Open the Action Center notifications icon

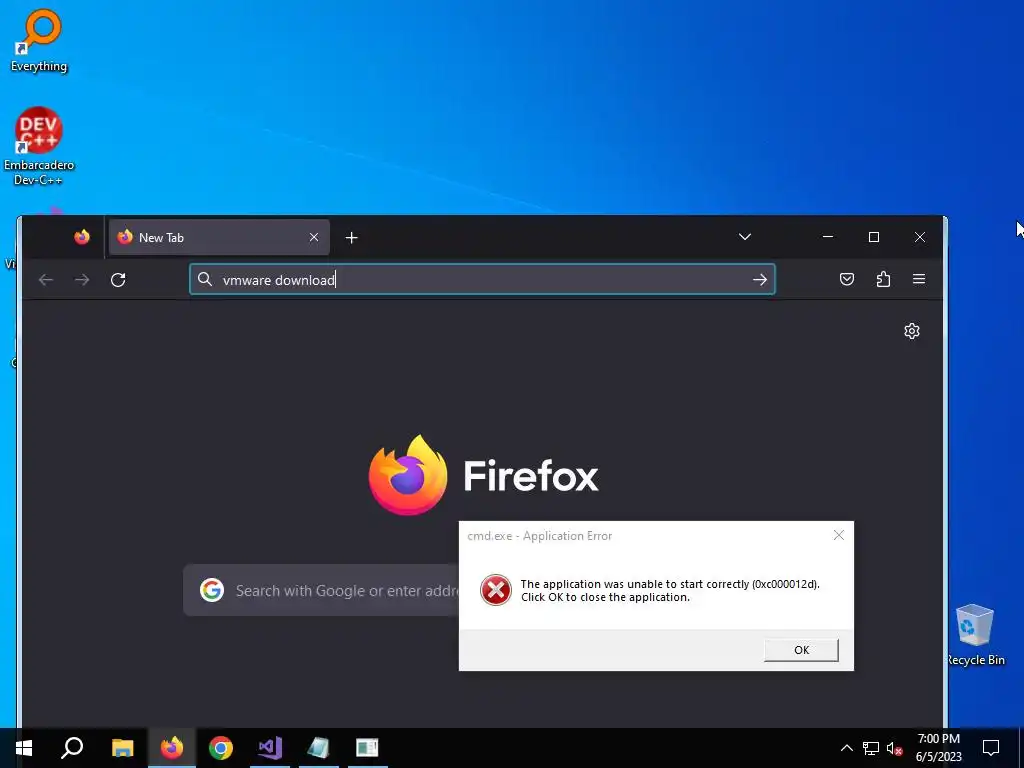click(x=991, y=748)
